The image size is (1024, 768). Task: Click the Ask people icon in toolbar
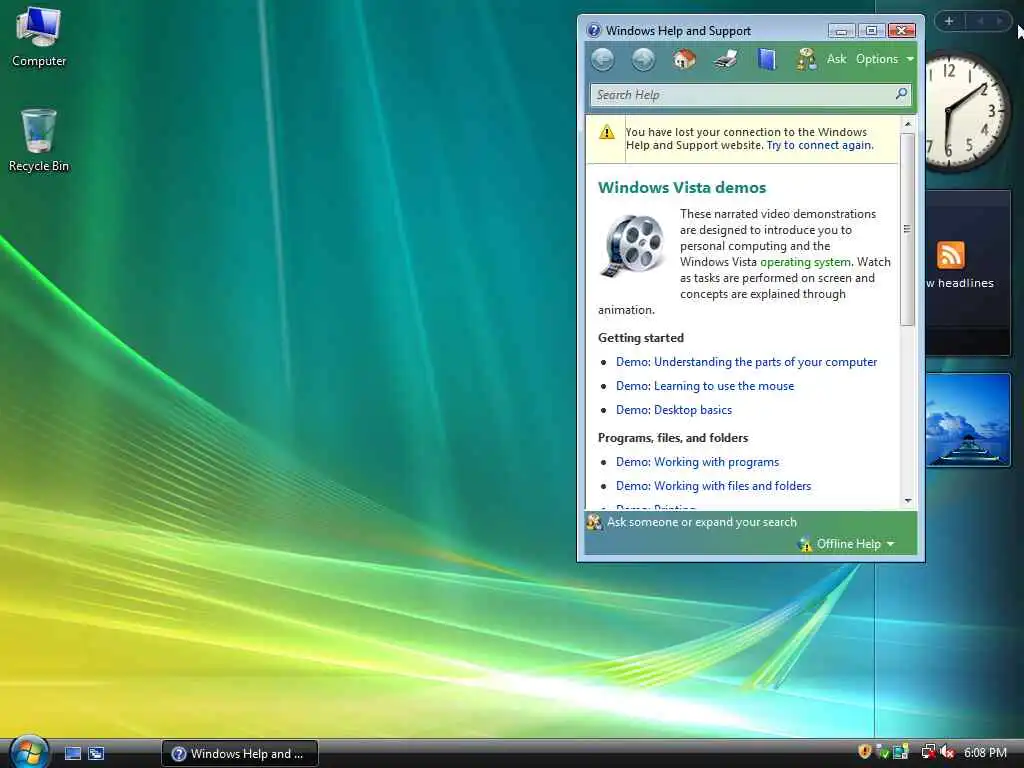pos(807,59)
